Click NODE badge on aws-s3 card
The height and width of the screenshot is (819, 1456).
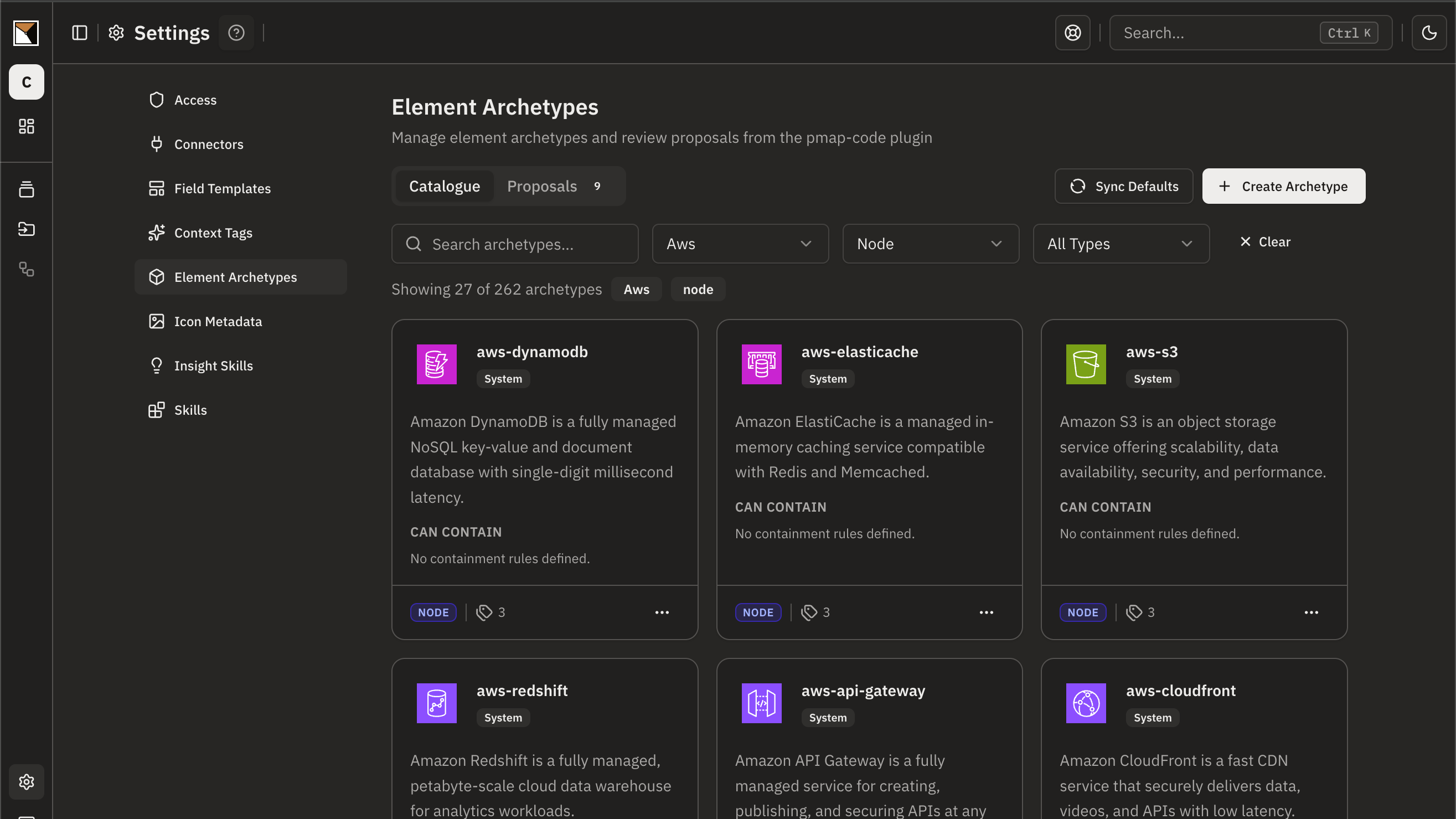pyautogui.click(x=1082, y=612)
